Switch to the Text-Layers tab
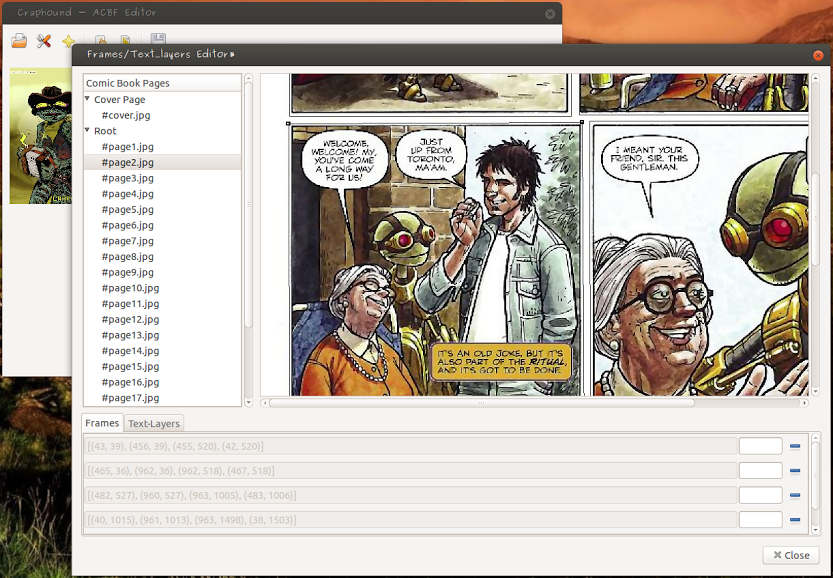This screenshot has width=833, height=578. click(x=154, y=423)
